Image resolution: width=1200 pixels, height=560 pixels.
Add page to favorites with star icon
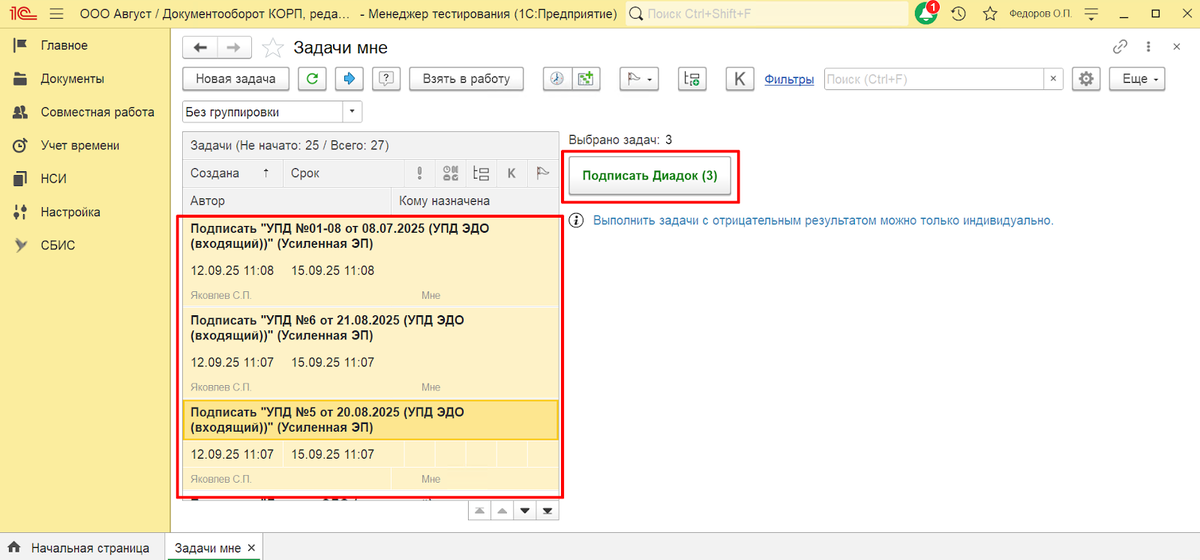click(x=990, y=14)
